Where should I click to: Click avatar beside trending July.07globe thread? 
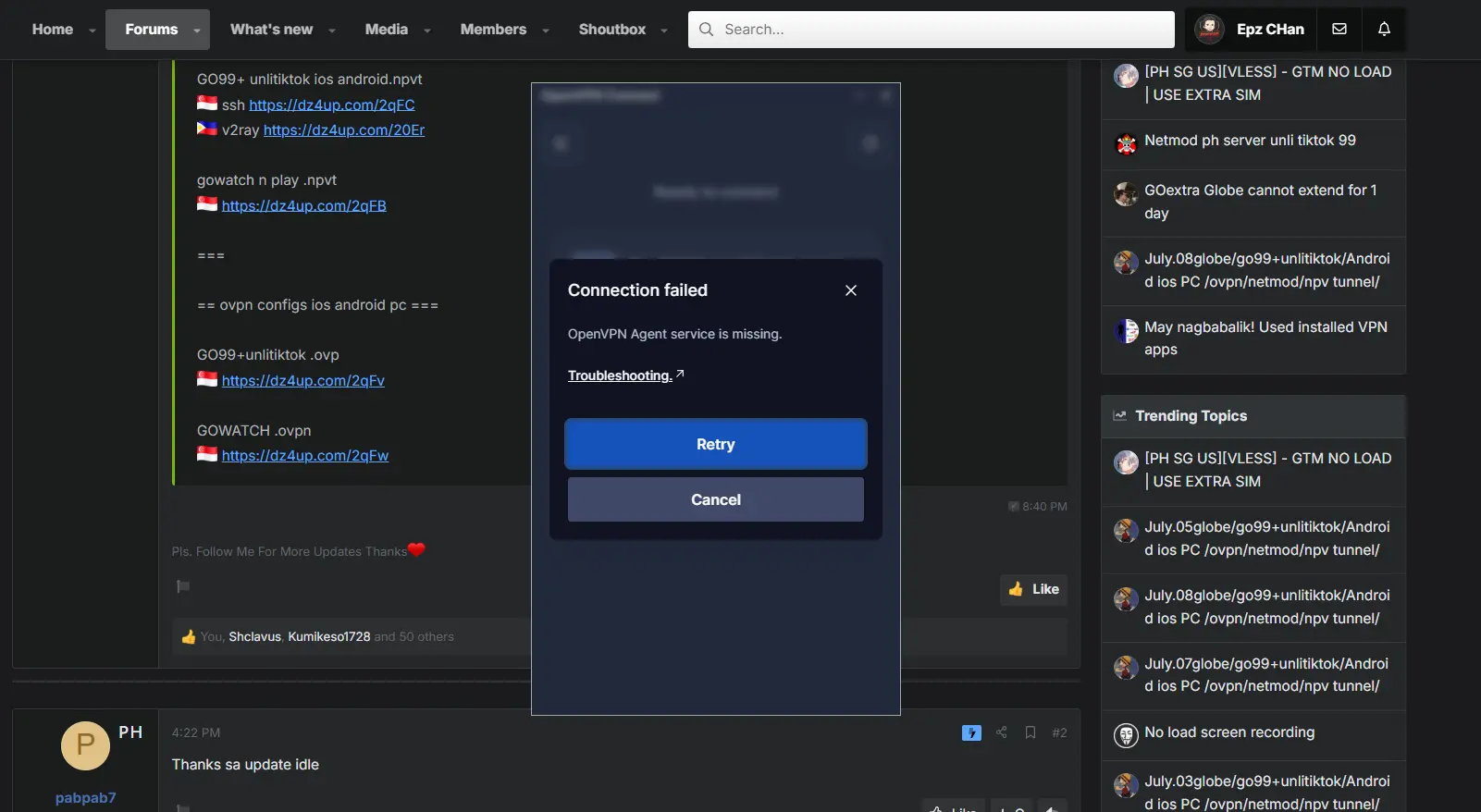[x=1126, y=668]
